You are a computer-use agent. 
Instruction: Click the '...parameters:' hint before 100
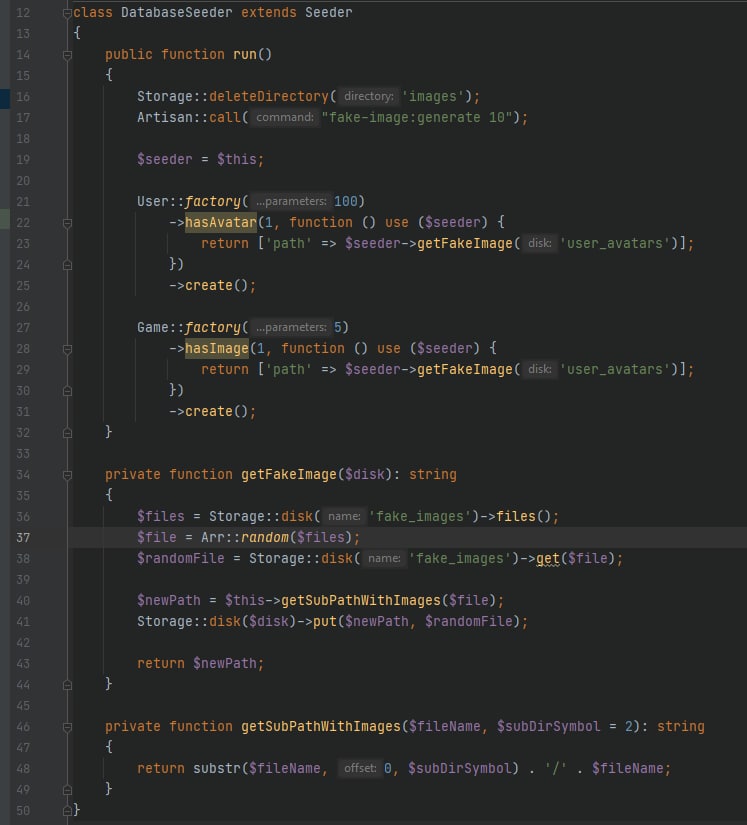[291, 201]
